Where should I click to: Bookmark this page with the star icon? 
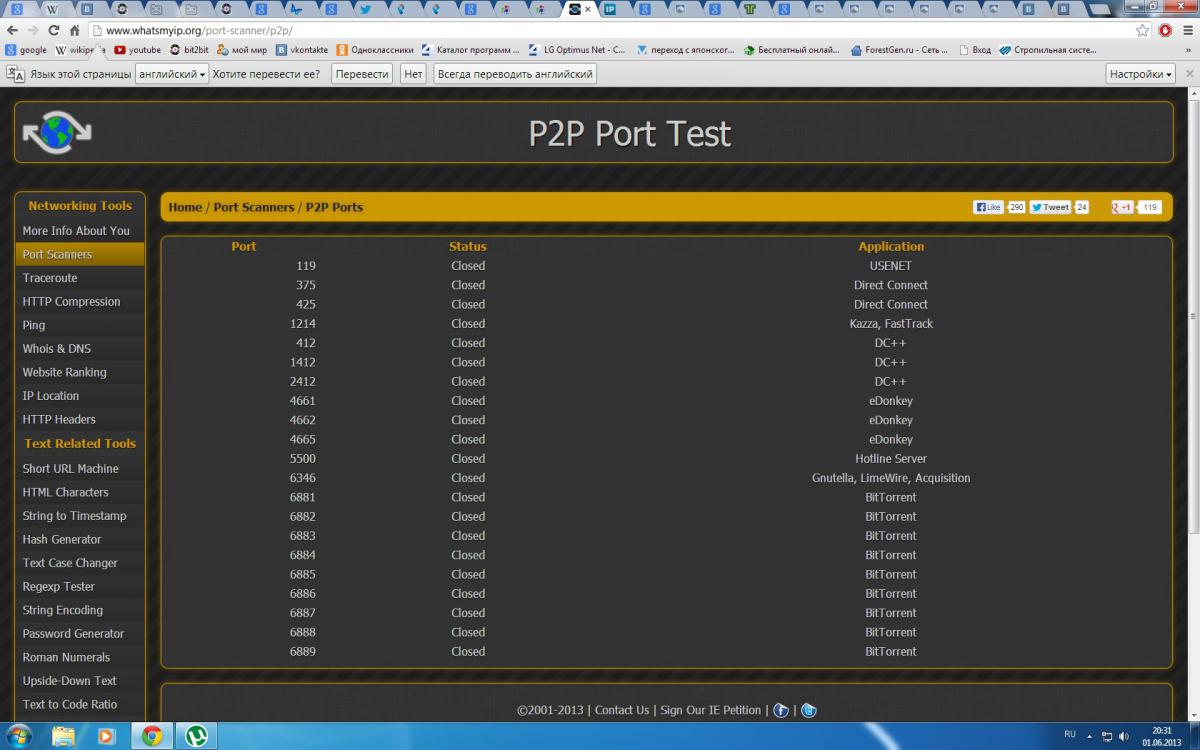1143,30
